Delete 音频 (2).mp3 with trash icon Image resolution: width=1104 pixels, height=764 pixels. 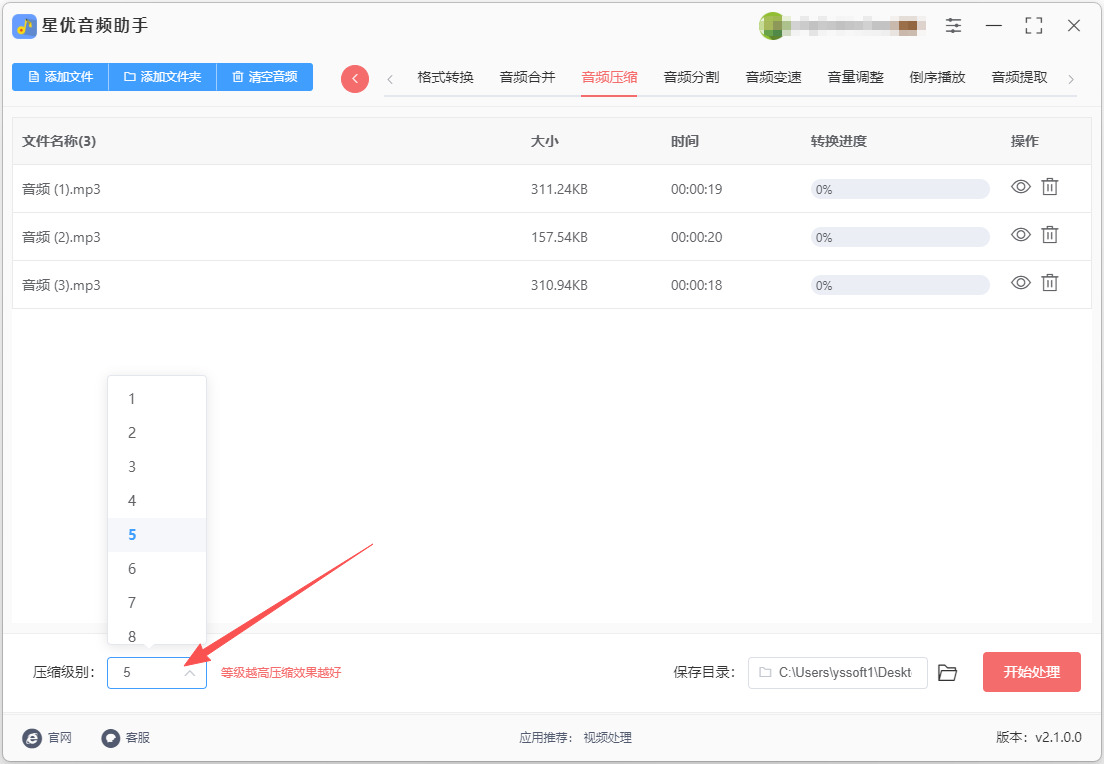click(1050, 234)
